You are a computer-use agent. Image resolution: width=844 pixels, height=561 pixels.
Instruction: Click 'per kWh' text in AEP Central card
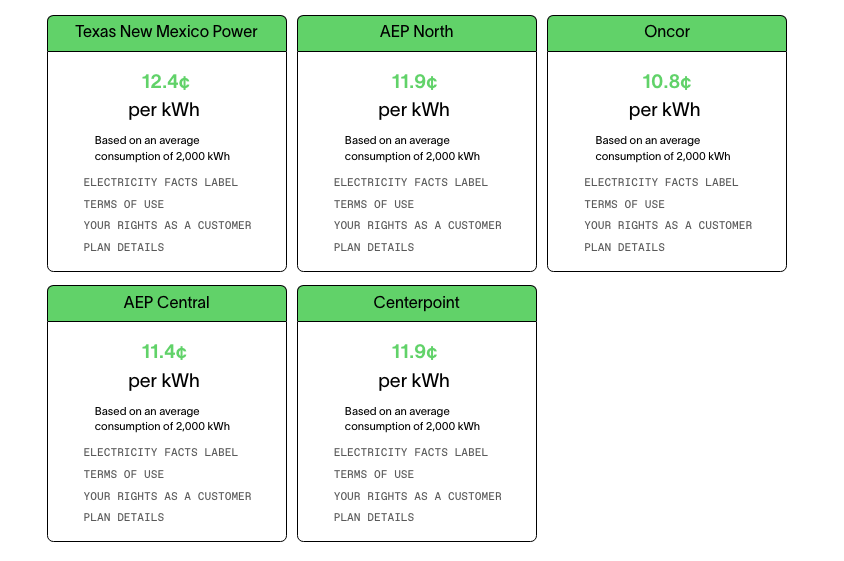pyautogui.click(x=164, y=381)
